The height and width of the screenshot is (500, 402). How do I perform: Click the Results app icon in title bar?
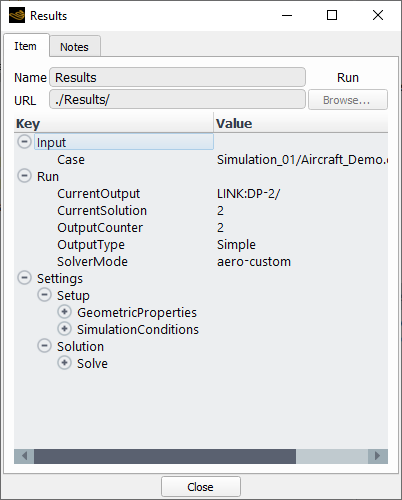pos(17,15)
